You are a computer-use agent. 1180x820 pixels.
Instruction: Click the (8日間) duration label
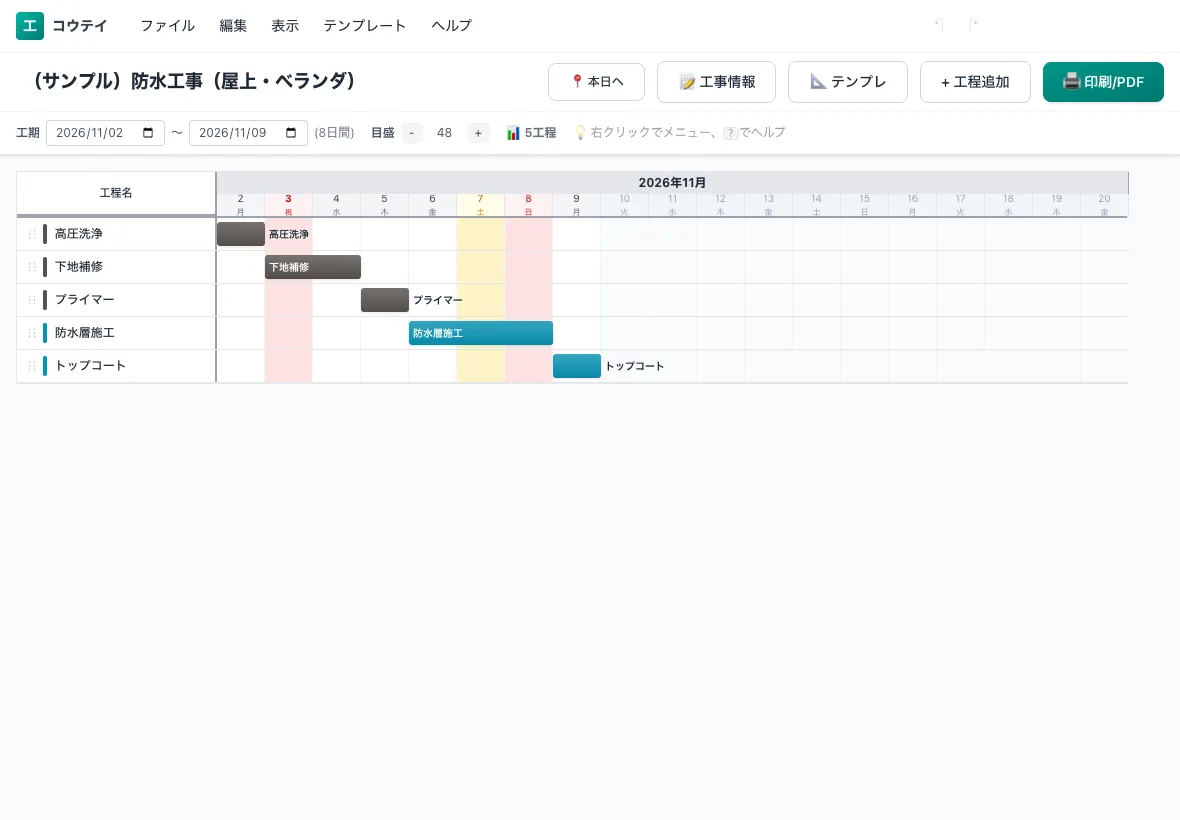[x=334, y=133]
